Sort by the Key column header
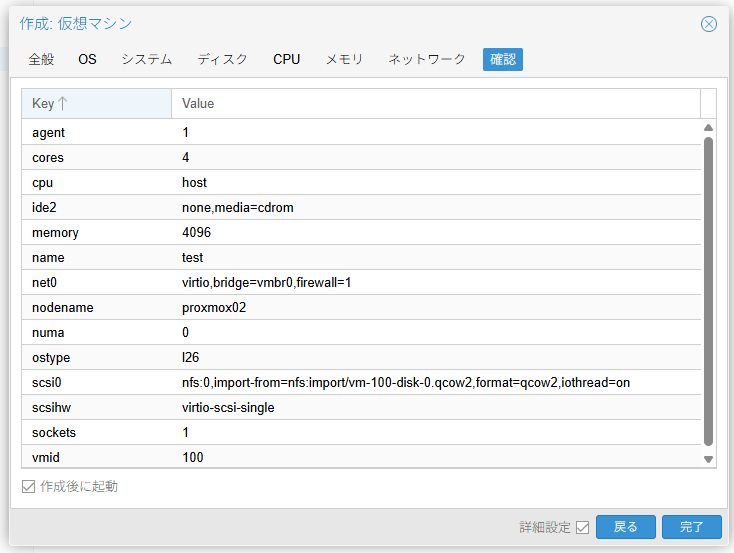734x553 pixels. 96,104
